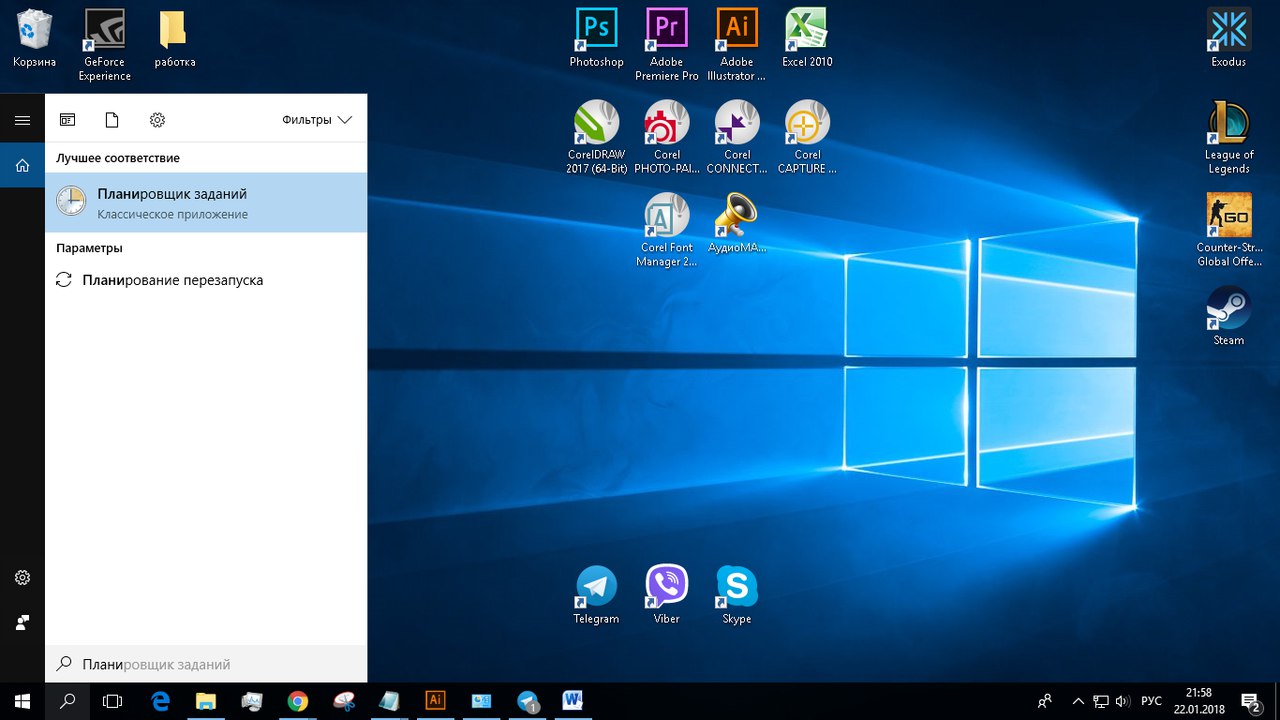The height and width of the screenshot is (720, 1280).
Task: Open the Action Center notifications icon
Action: (x=1250, y=701)
